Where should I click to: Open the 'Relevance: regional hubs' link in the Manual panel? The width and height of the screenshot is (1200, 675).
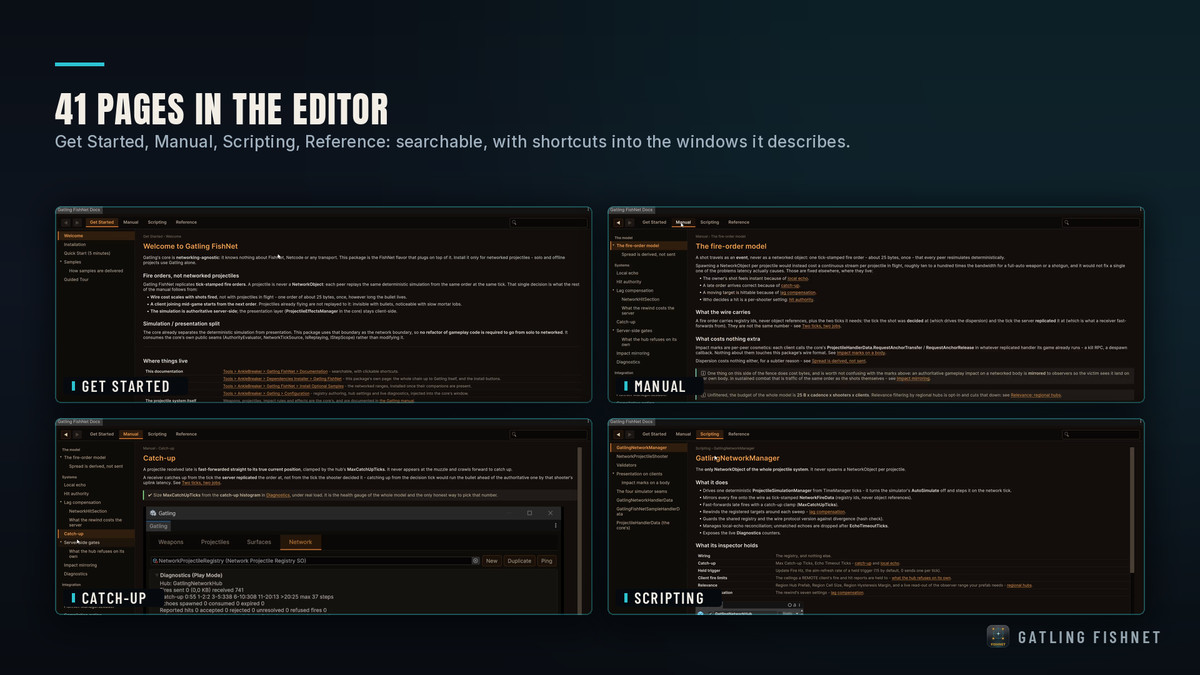(1035, 395)
